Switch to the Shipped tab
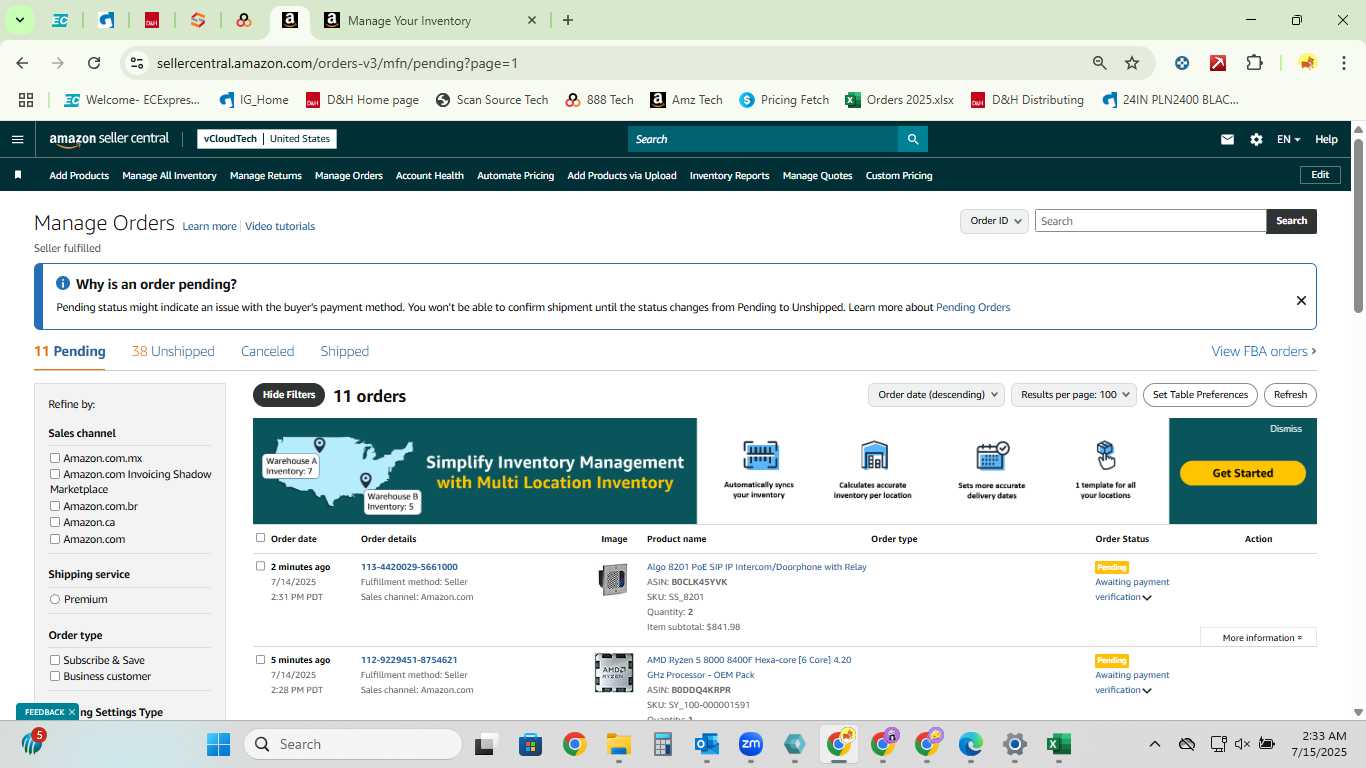The height and width of the screenshot is (768, 1366). pyautogui.click(x=344, y=351)
